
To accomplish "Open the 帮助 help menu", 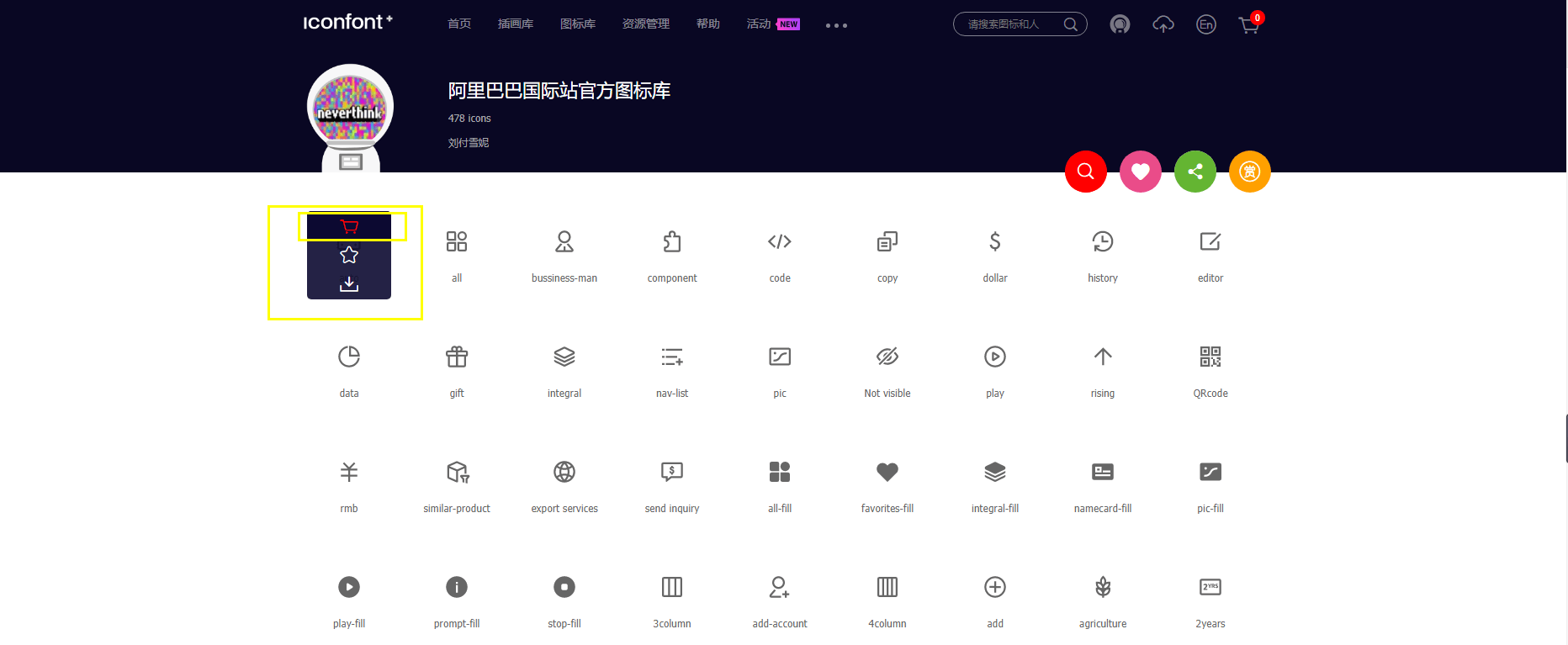I will (x=708, y=24).
